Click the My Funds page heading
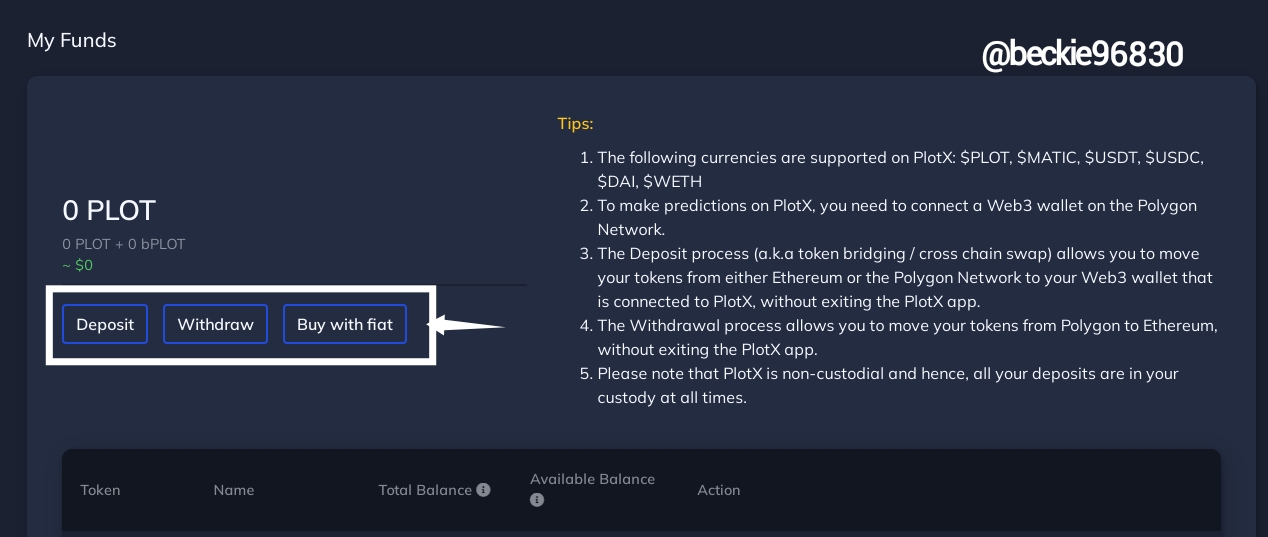 [x=72, y=40]
